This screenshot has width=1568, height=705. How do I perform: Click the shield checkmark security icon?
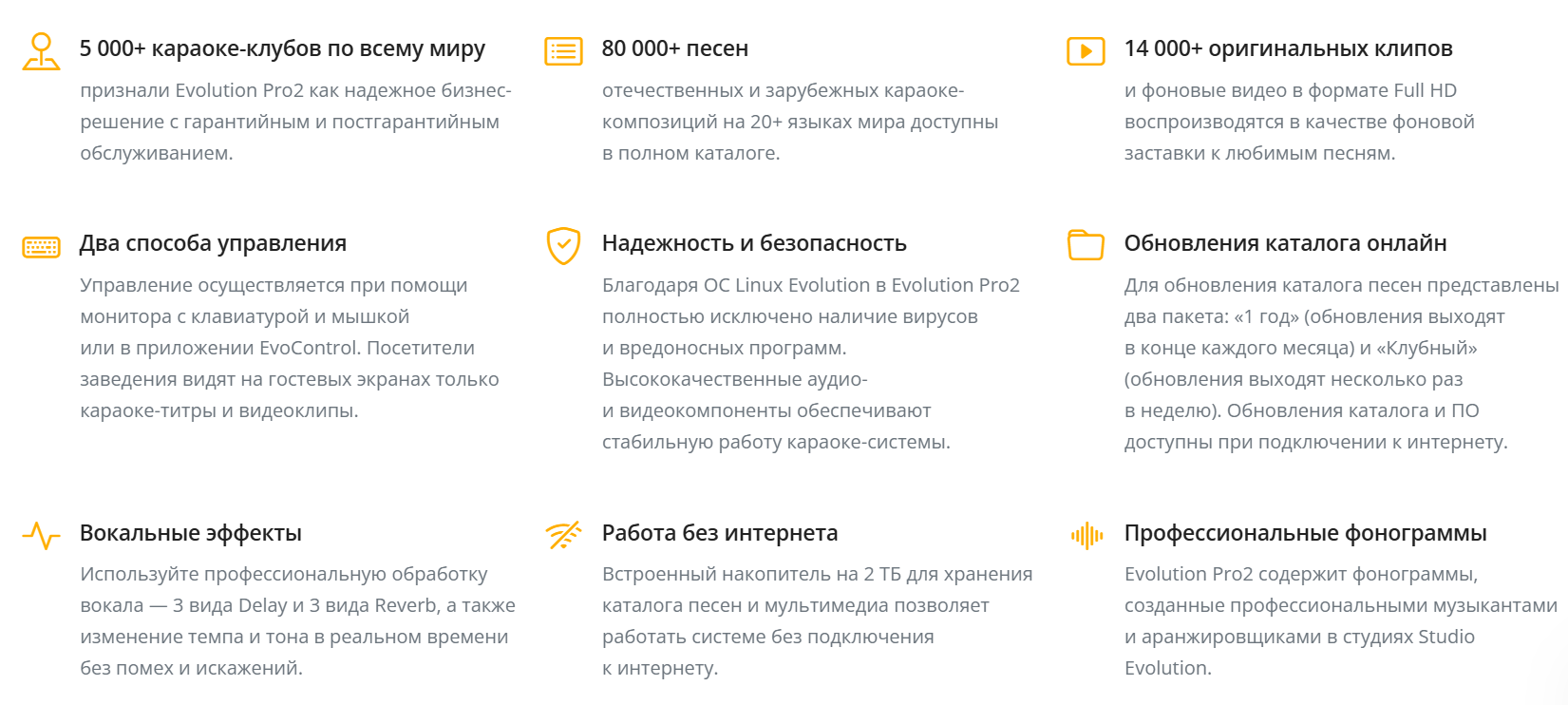563,245
